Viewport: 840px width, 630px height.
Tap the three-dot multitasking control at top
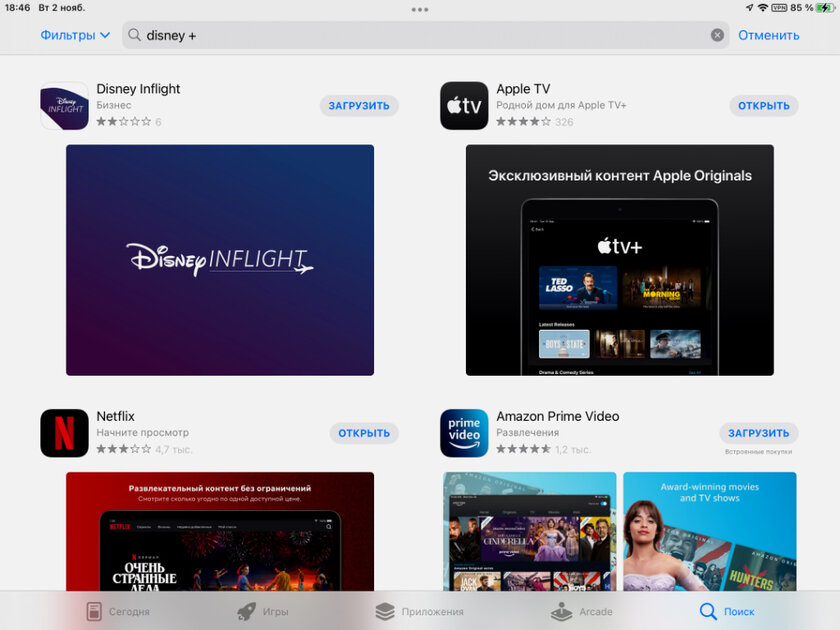419,9
